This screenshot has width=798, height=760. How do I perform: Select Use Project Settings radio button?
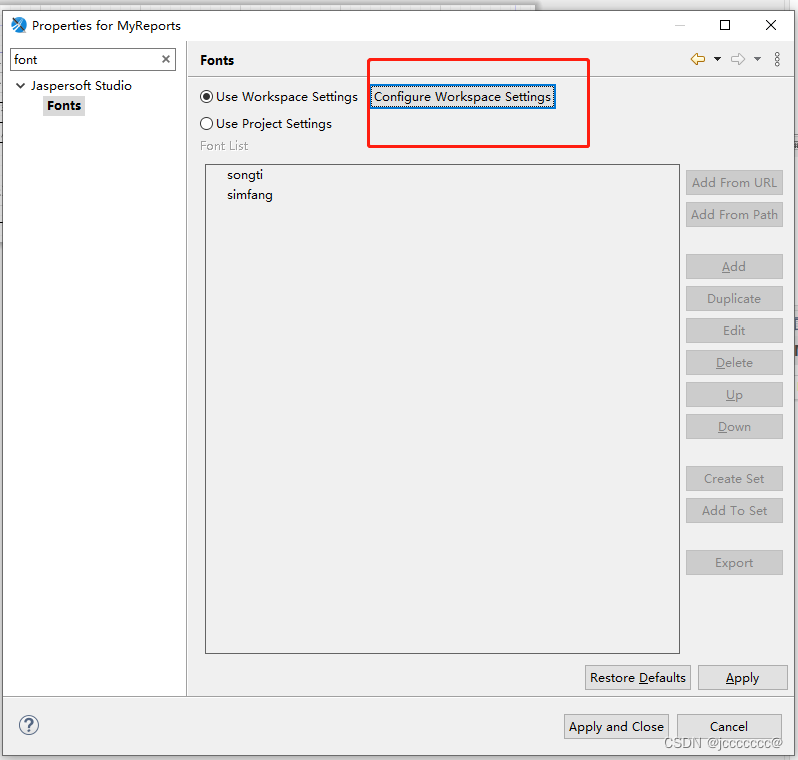point(206,124)
